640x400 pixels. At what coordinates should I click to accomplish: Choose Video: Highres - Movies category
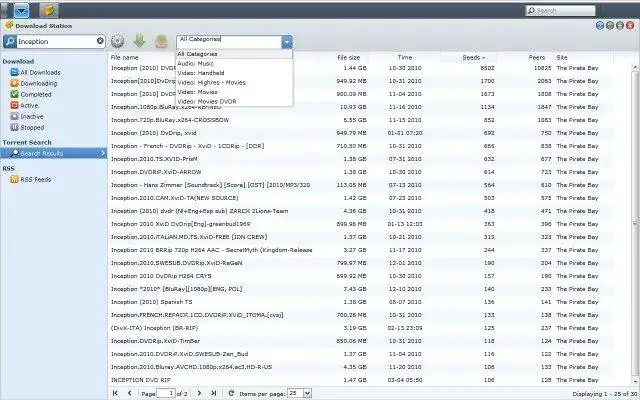click(x=234, y=82)
